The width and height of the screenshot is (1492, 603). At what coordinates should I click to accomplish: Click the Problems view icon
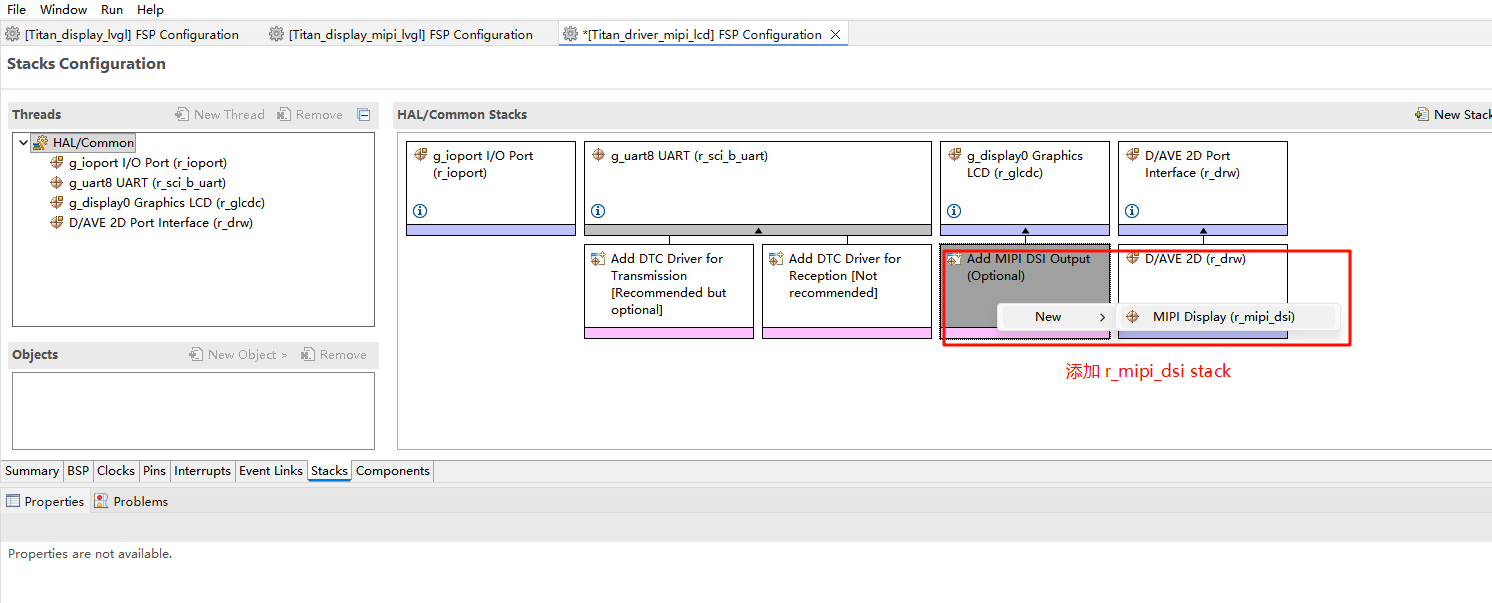tap(101, 501)
